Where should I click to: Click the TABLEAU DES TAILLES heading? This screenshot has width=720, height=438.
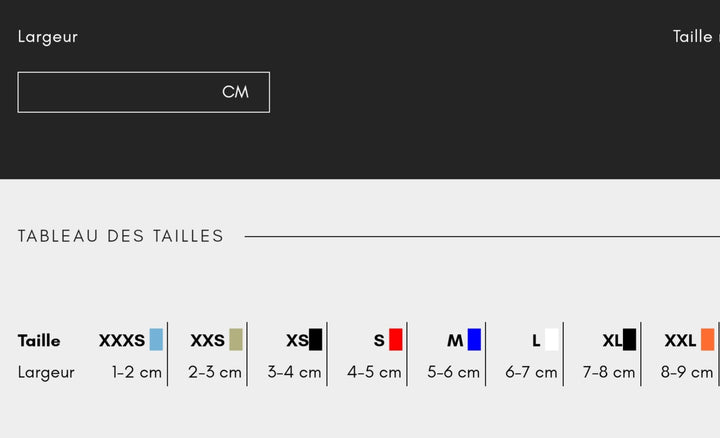point(121,236)
